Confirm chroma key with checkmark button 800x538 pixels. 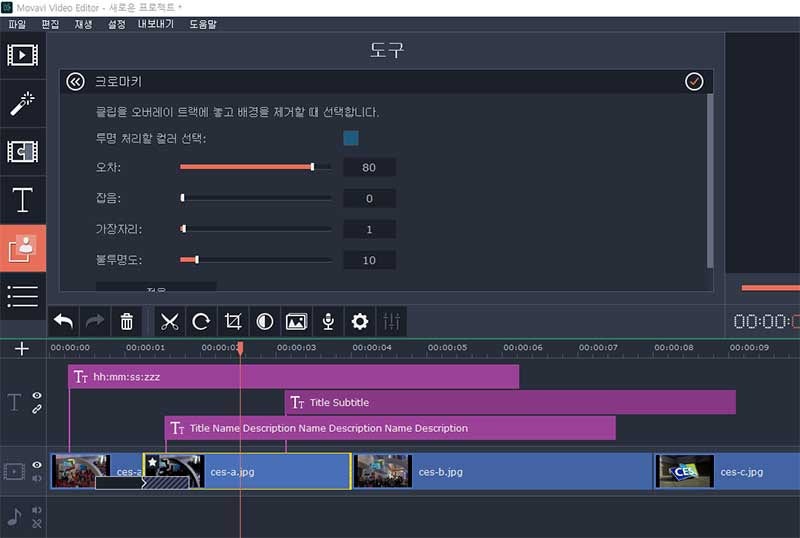tap(694, 82)
